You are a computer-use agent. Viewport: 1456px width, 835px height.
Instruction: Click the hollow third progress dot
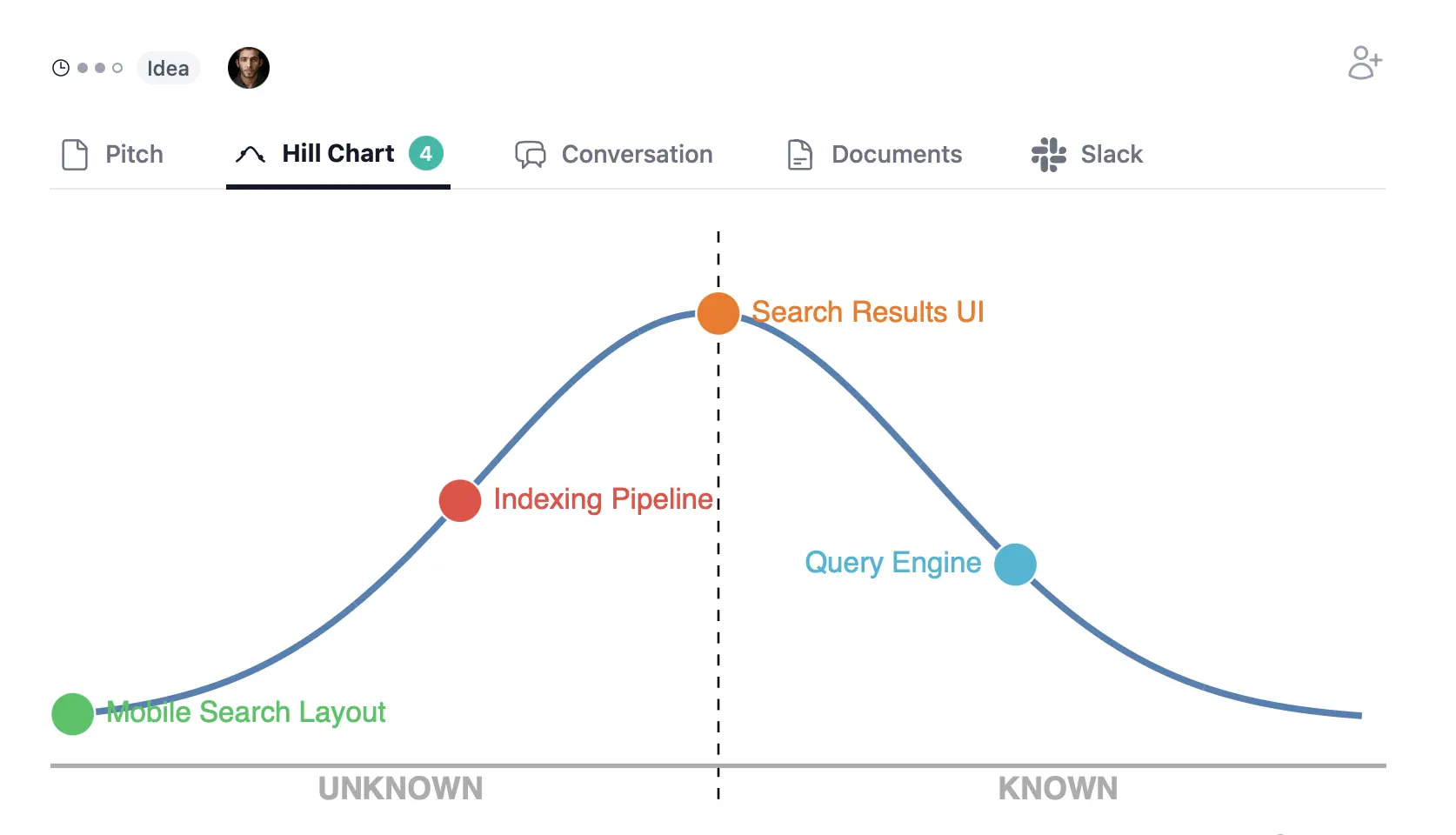click(118, 67)
